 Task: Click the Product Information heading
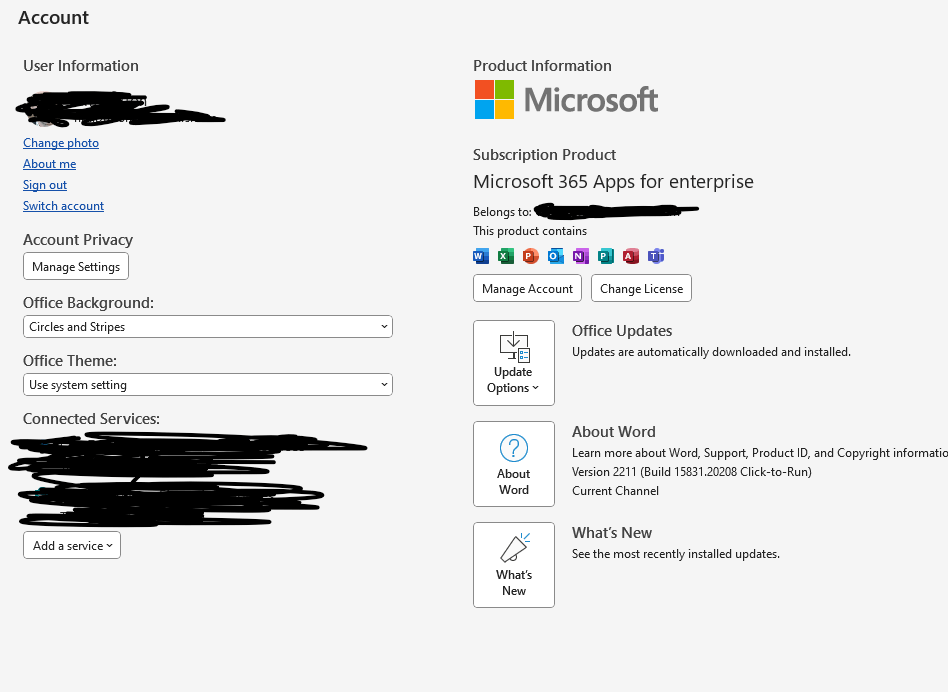[x=542, y=65]
